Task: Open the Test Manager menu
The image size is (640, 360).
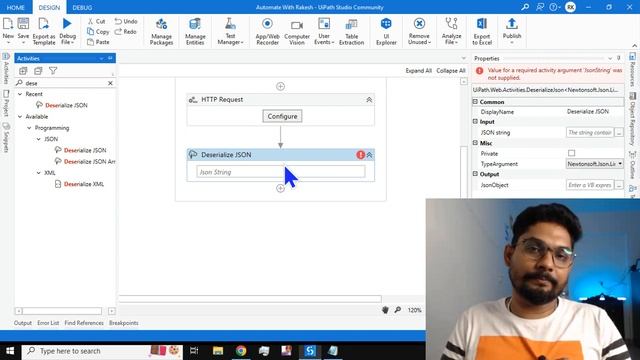Action: [230, 31]
